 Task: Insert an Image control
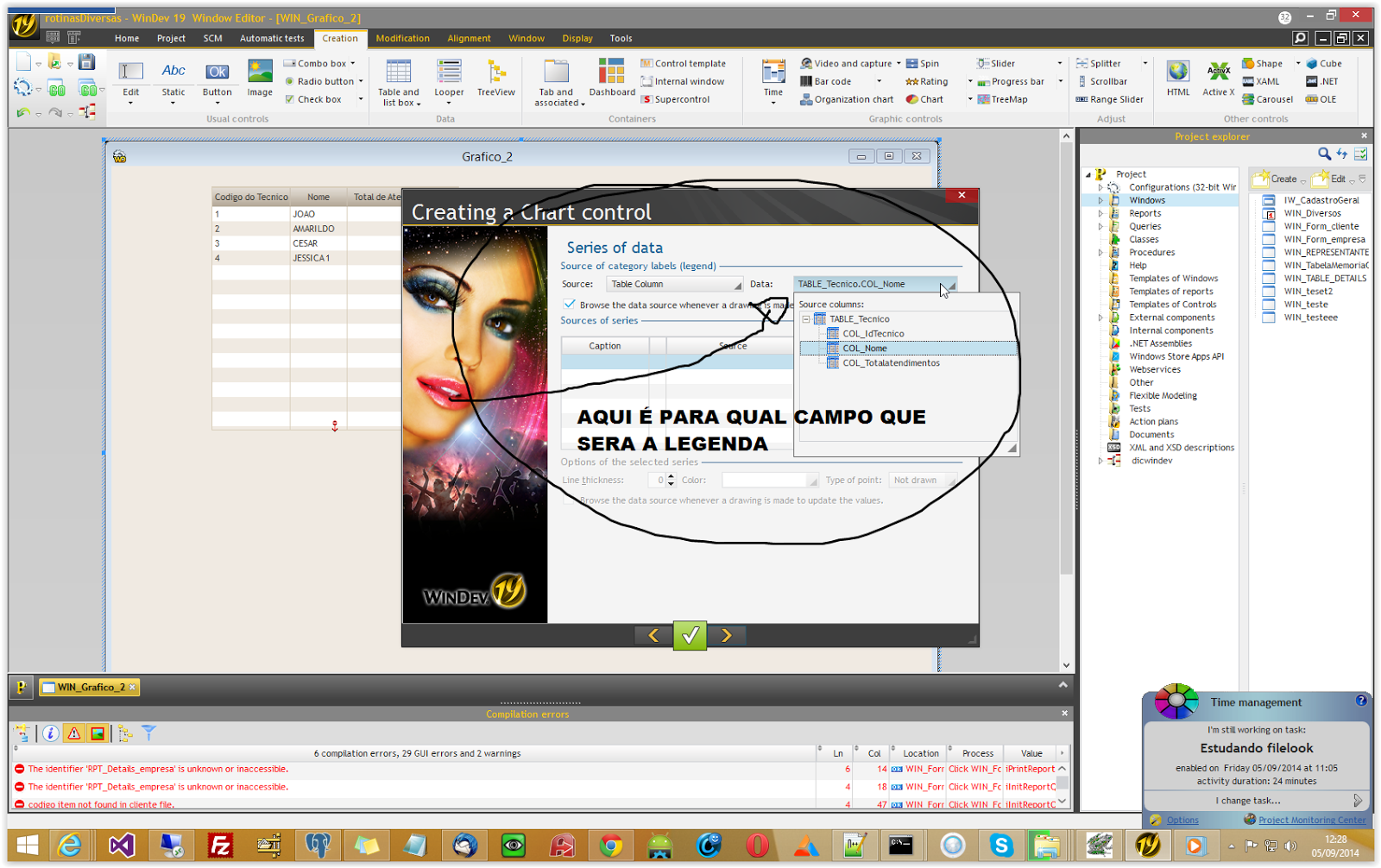click(x=260, y=79)
